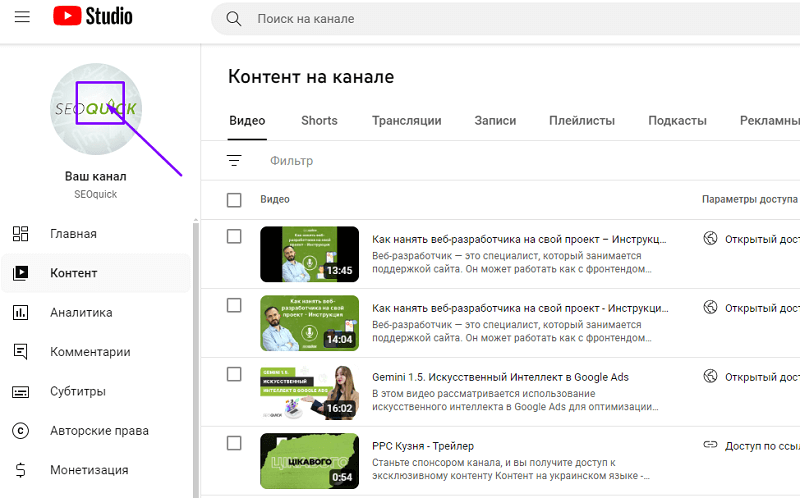This screenshot has height=498, width=800.
Task: Open the Gemini 1.5 video thumbnail
Action: coord(310,392)
